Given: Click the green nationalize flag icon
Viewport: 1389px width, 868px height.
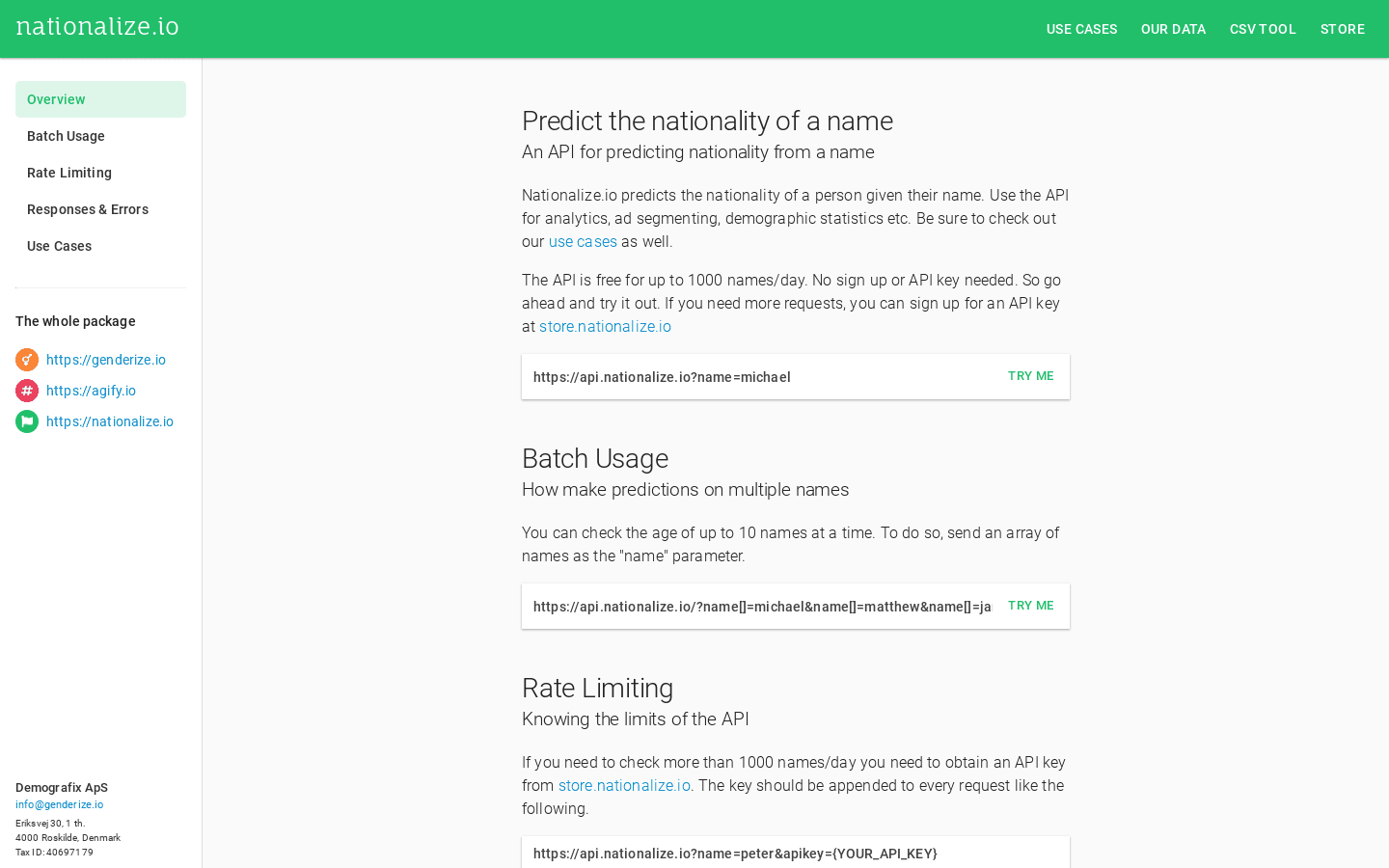Looking at the screenshot, I should [x=27, y=421].
